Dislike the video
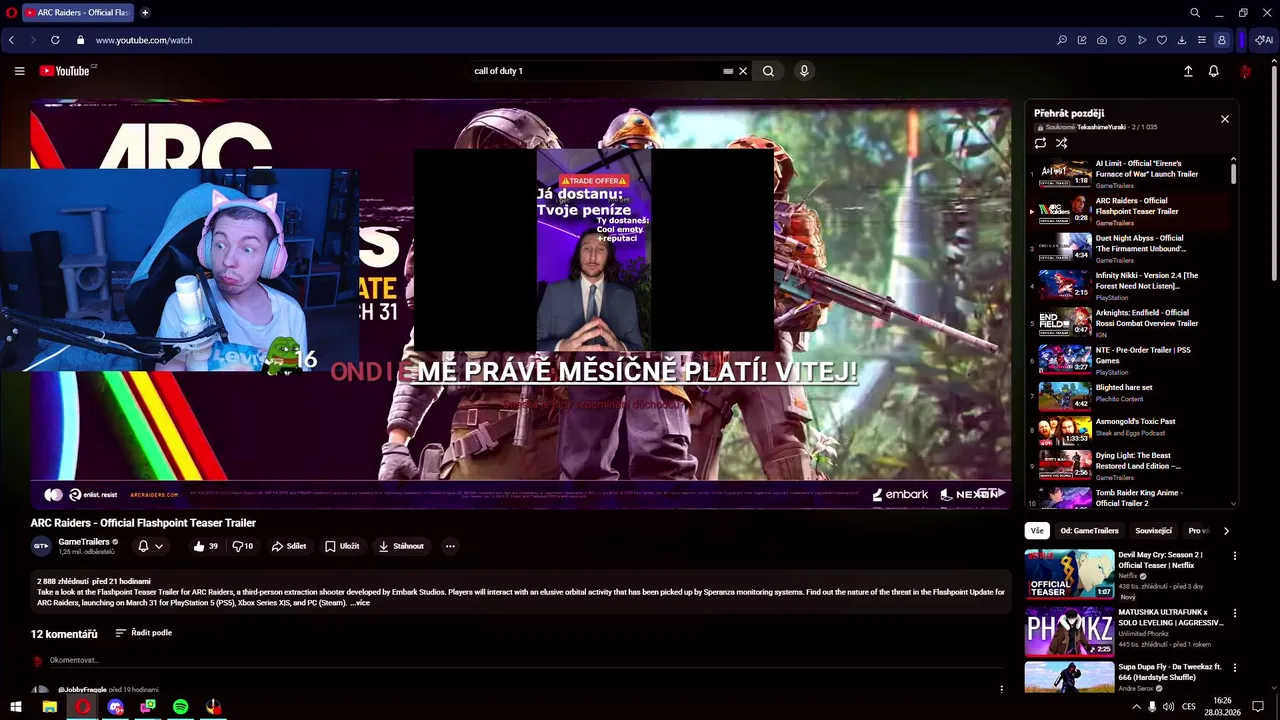Screen dimensions: 1280x720 point(243,546)
